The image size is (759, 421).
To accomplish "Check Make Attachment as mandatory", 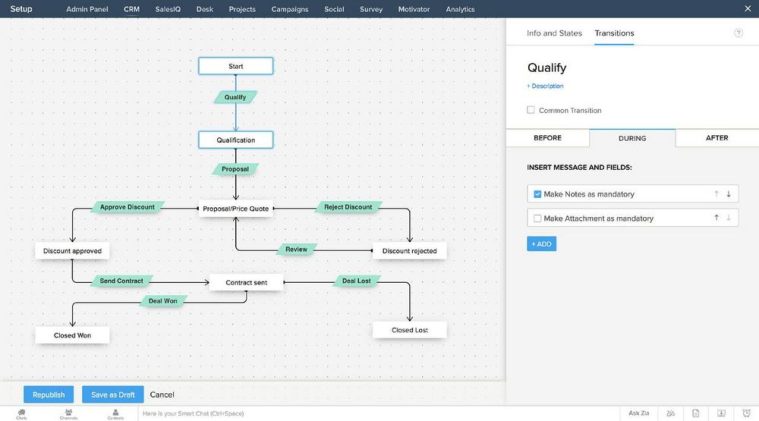I will click(537, 218).
